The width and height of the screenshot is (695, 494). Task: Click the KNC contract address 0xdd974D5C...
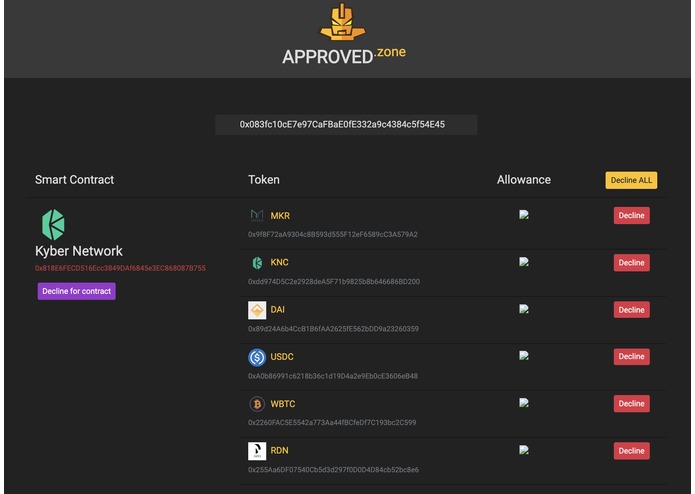[334, 281]
